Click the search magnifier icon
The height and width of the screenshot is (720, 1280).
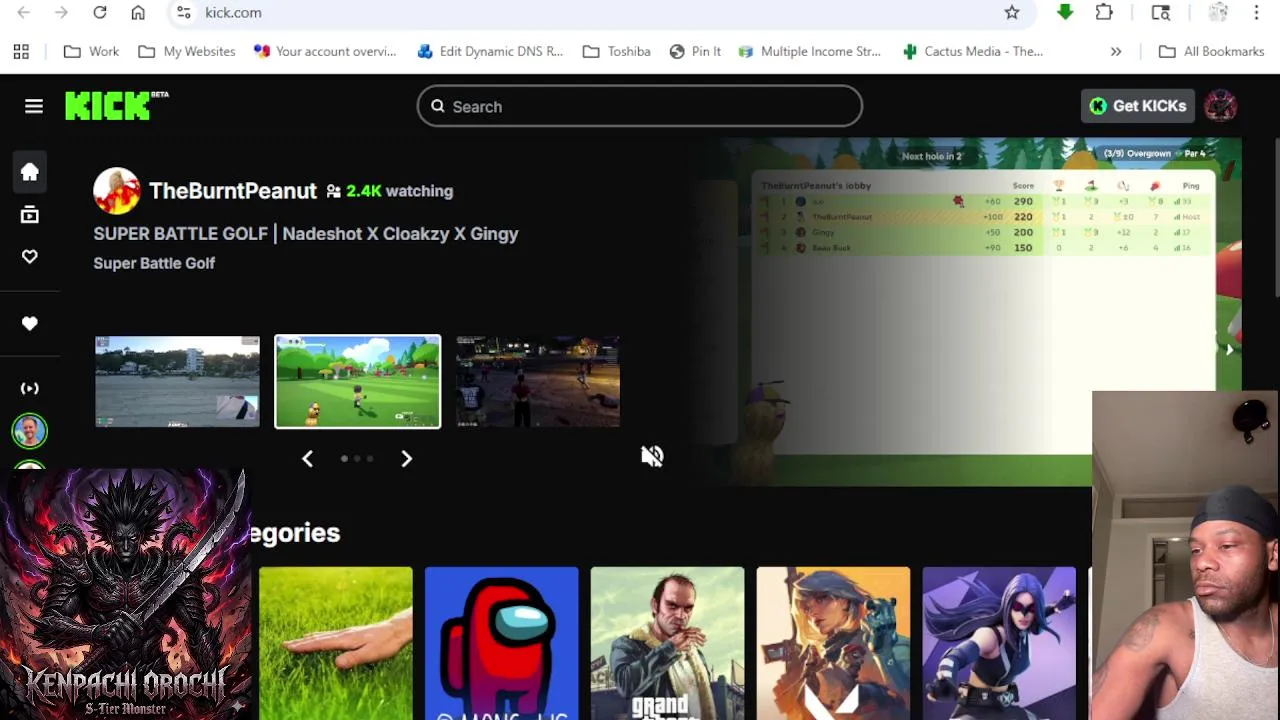pyautogui.click(x=438, y=106)
